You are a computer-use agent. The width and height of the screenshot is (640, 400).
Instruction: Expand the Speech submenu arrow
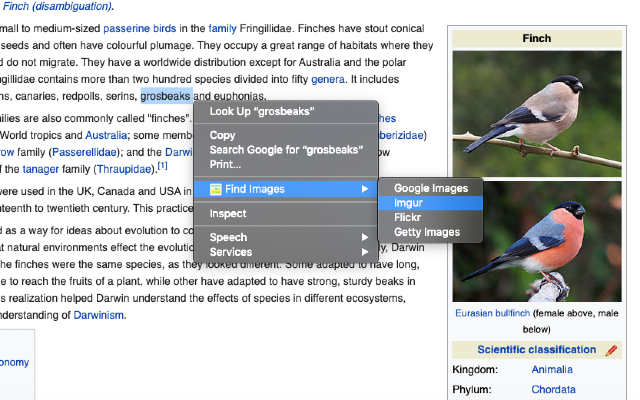coord(366,237)
